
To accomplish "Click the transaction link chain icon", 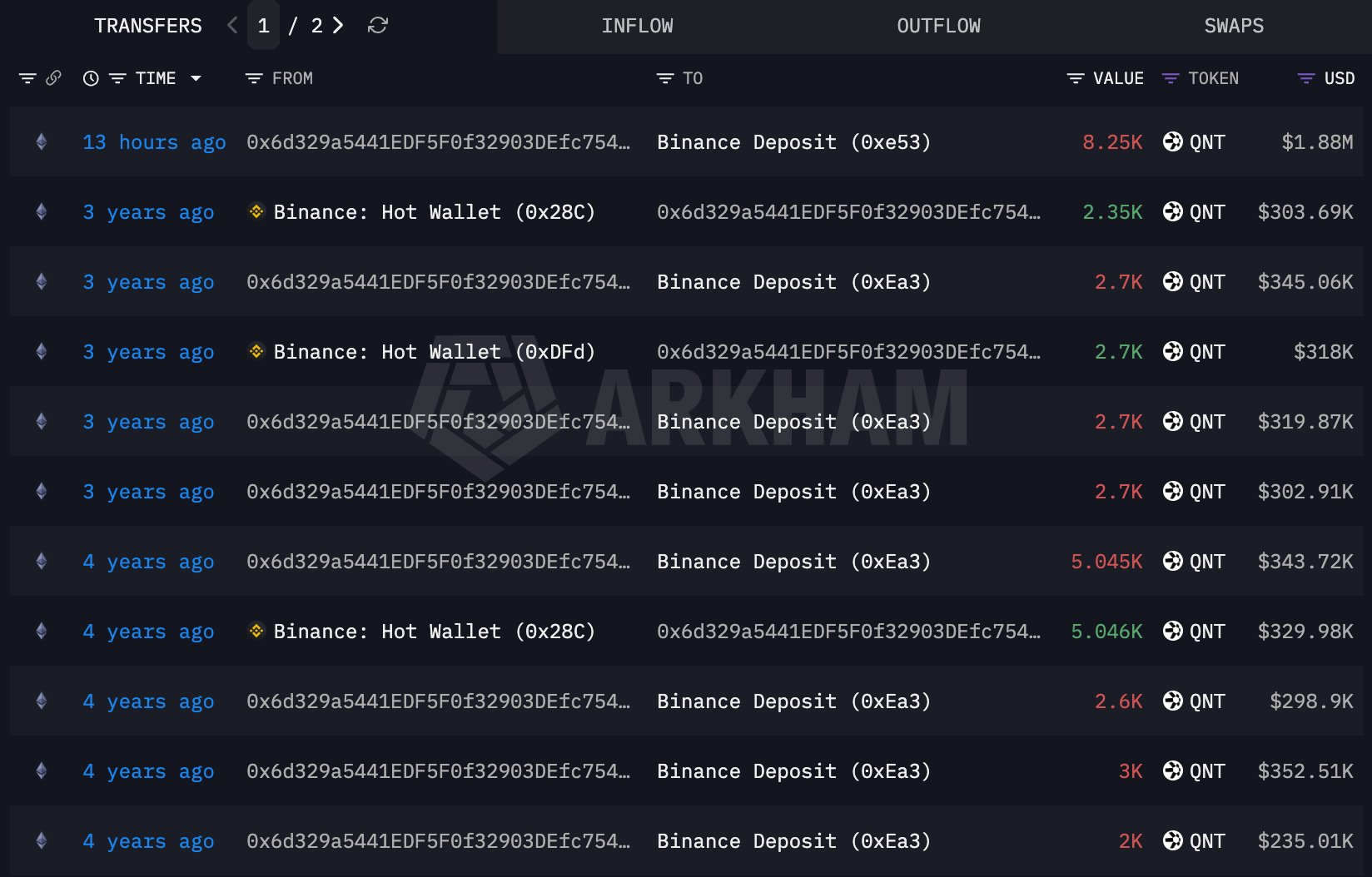I will tap(53, 78).
